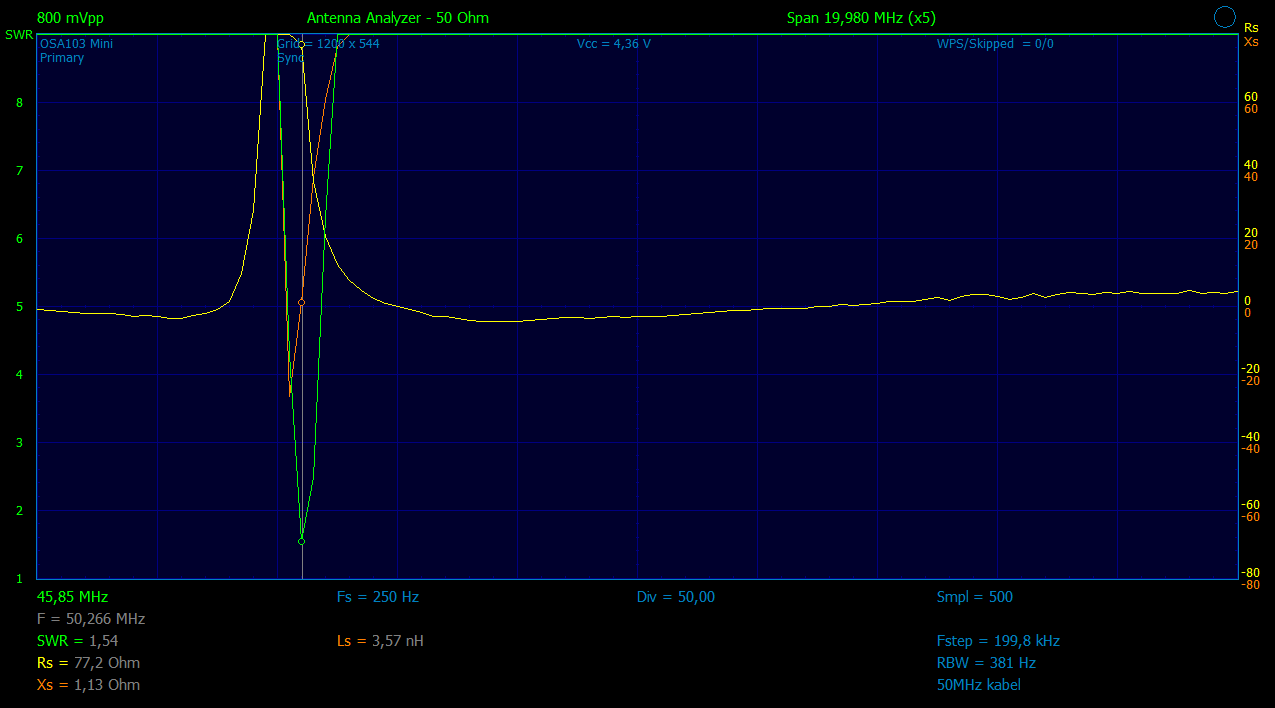Click the OSA103 Mini device label
1275x708 pixels.
(x=76, y=44)
